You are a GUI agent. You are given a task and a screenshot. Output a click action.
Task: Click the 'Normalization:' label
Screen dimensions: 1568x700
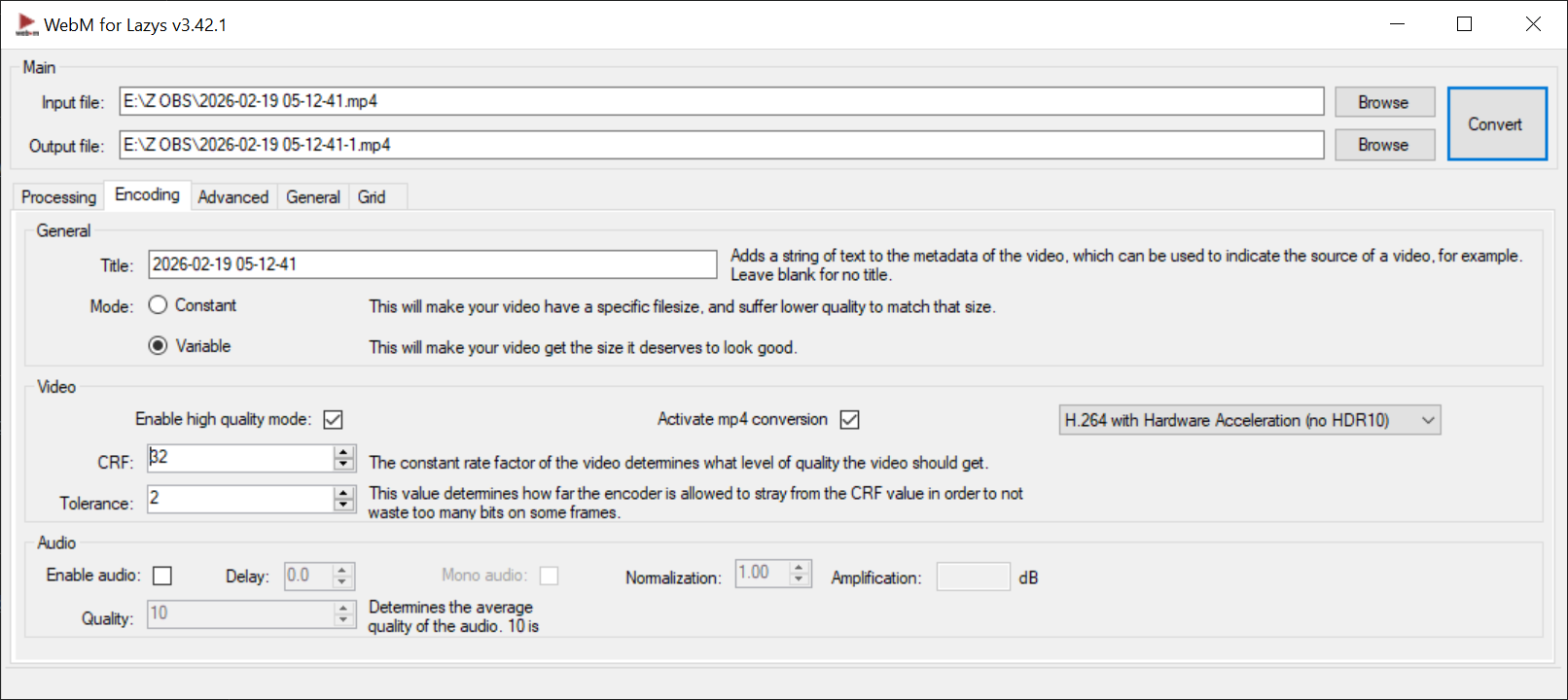pyautogui.click(x=673, y=577)
